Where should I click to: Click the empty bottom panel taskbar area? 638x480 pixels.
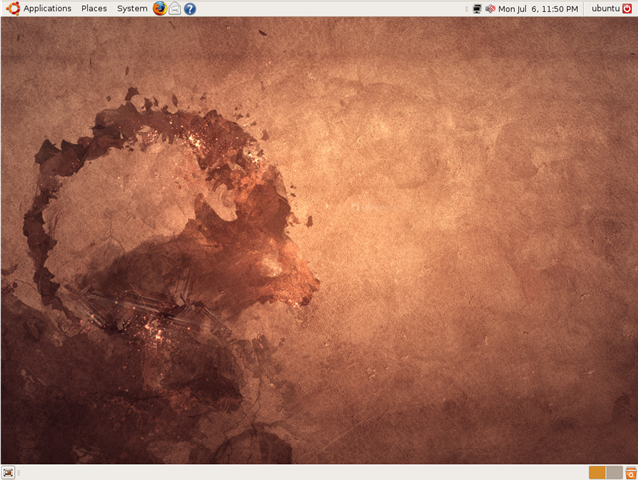(303, 473)
